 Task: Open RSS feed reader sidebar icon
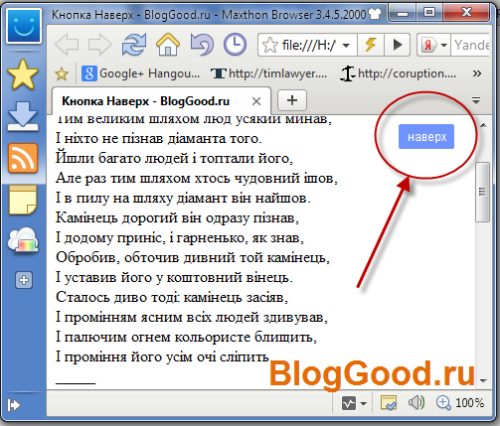tap(23, 158)
